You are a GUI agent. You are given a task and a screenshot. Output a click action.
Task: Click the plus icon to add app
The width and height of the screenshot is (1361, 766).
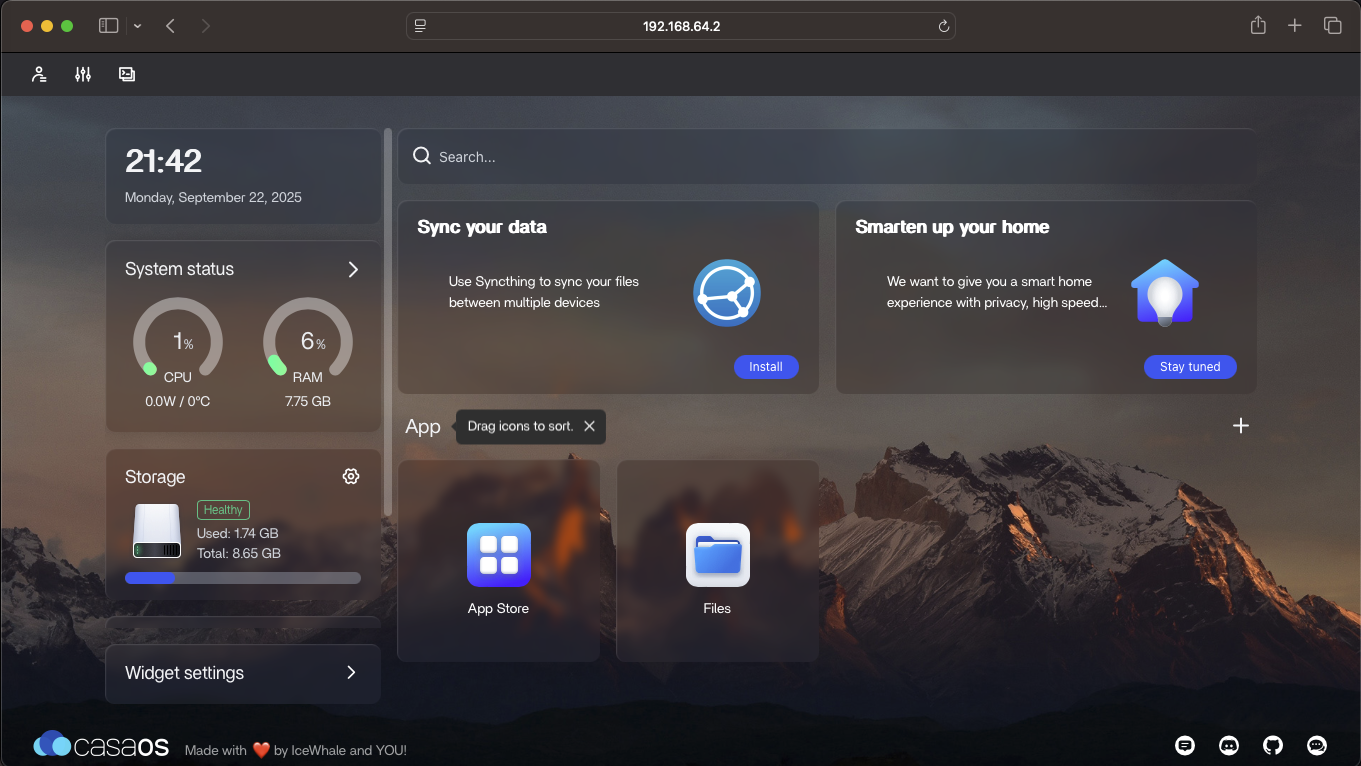[x=1241, y=426]
